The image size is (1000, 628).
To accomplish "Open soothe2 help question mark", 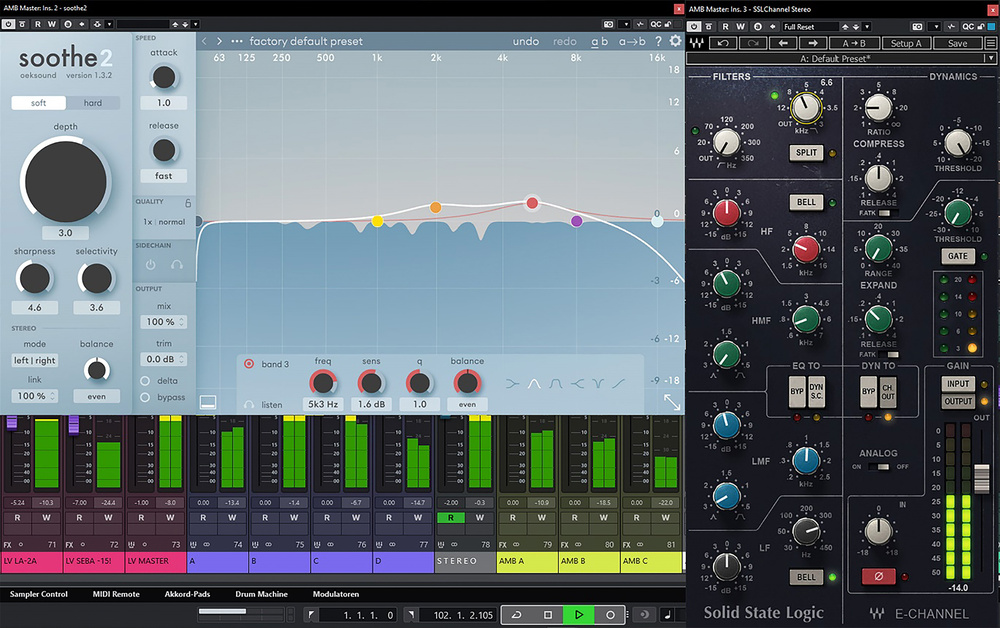I will pos(658,41).
